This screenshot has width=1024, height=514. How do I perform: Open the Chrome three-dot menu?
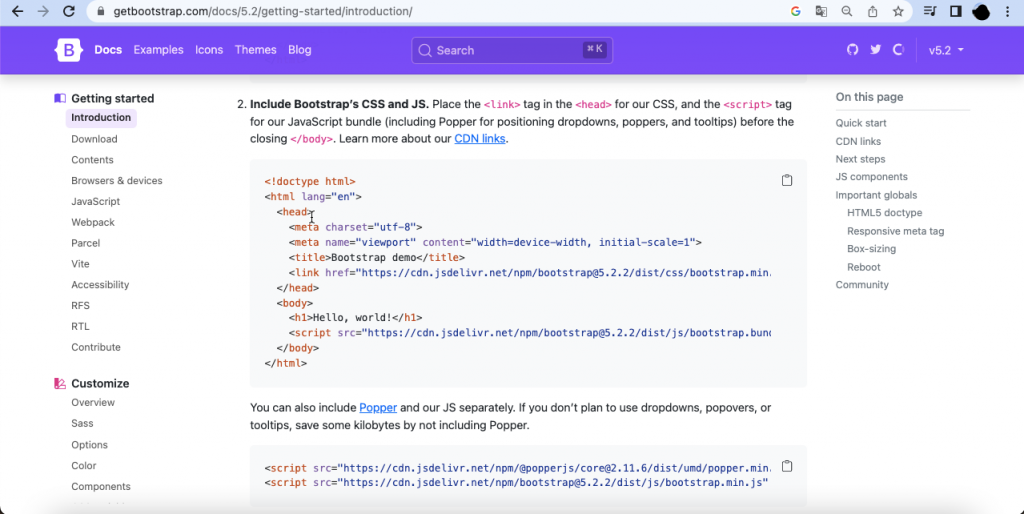pyautogui.click(x=1008, y=11)
